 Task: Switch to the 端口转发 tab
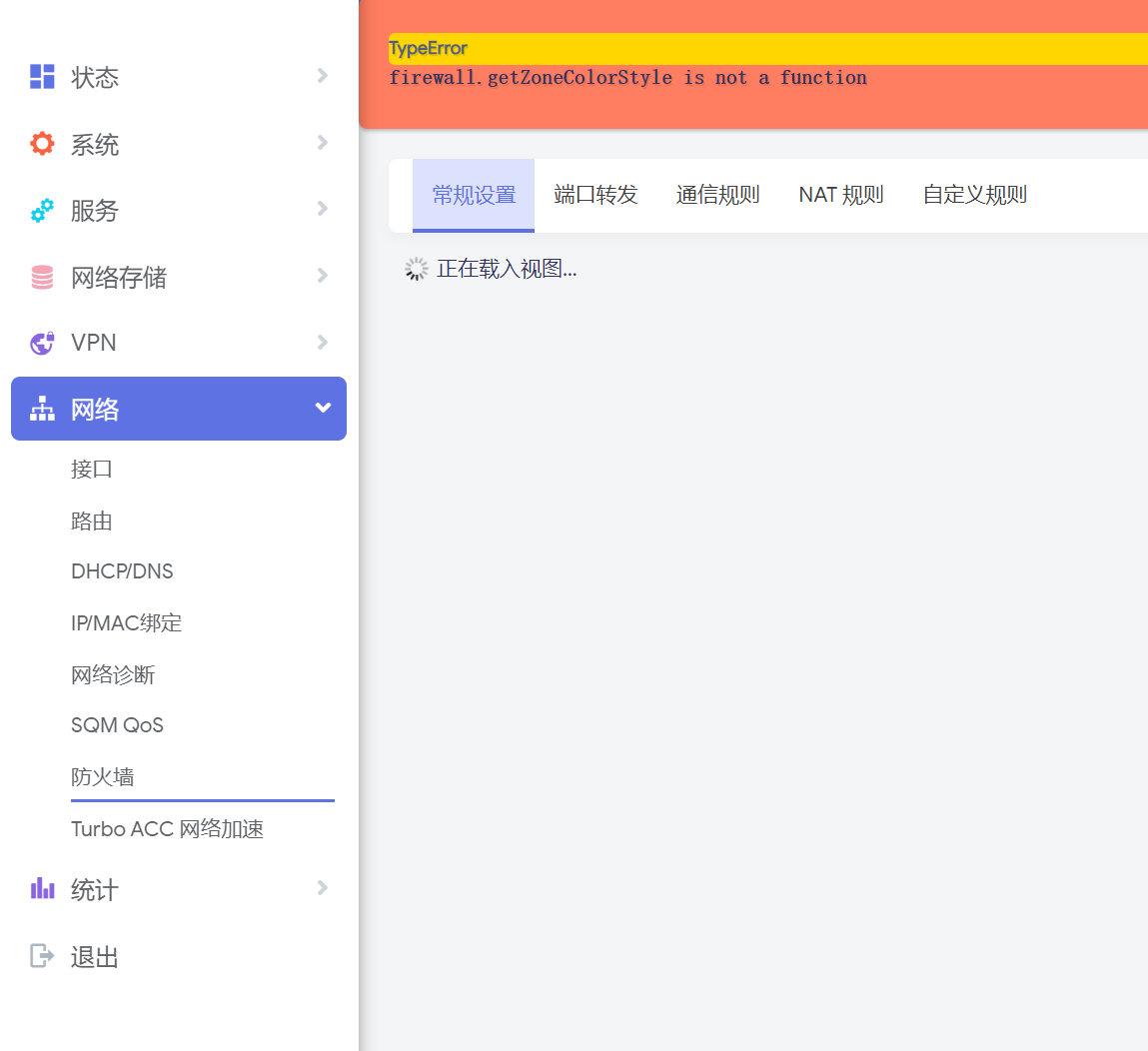point(596,195)
